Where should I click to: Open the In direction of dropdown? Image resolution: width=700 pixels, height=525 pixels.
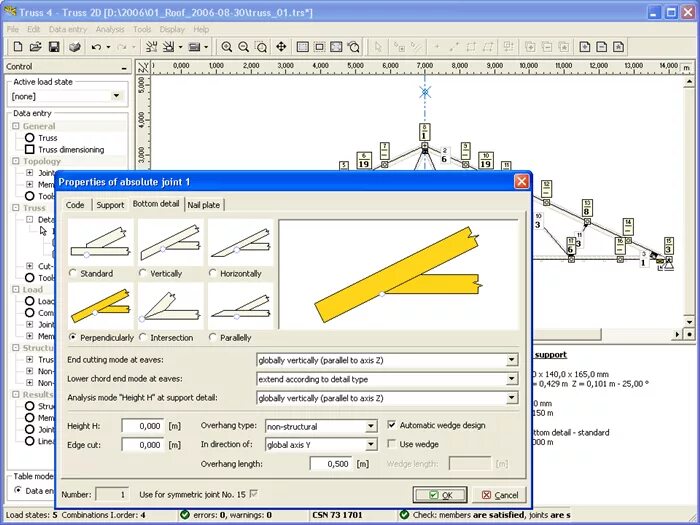pyautogui.click(x=371, y=445)
